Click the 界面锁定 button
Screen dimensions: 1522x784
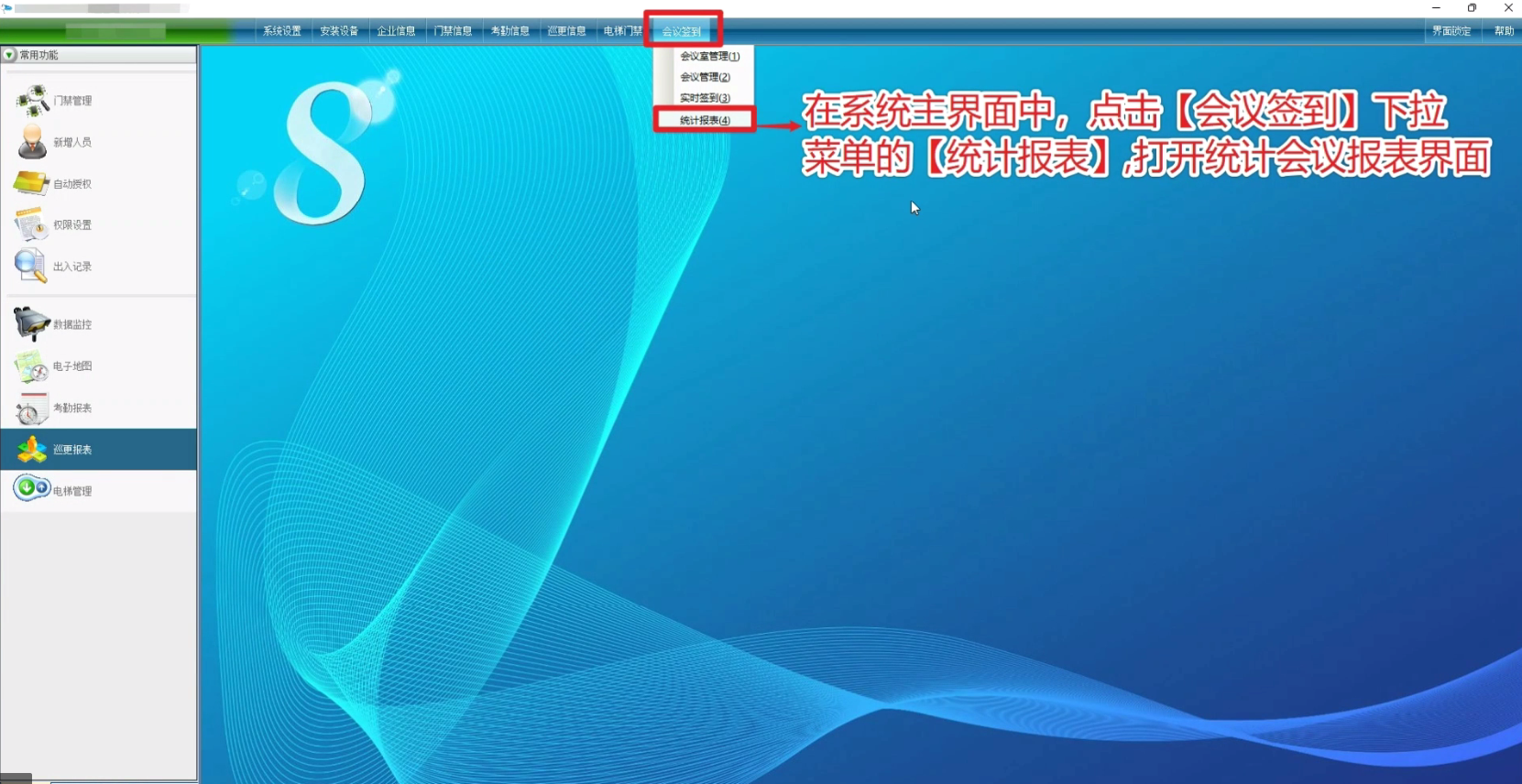(x=1451, y=31)
